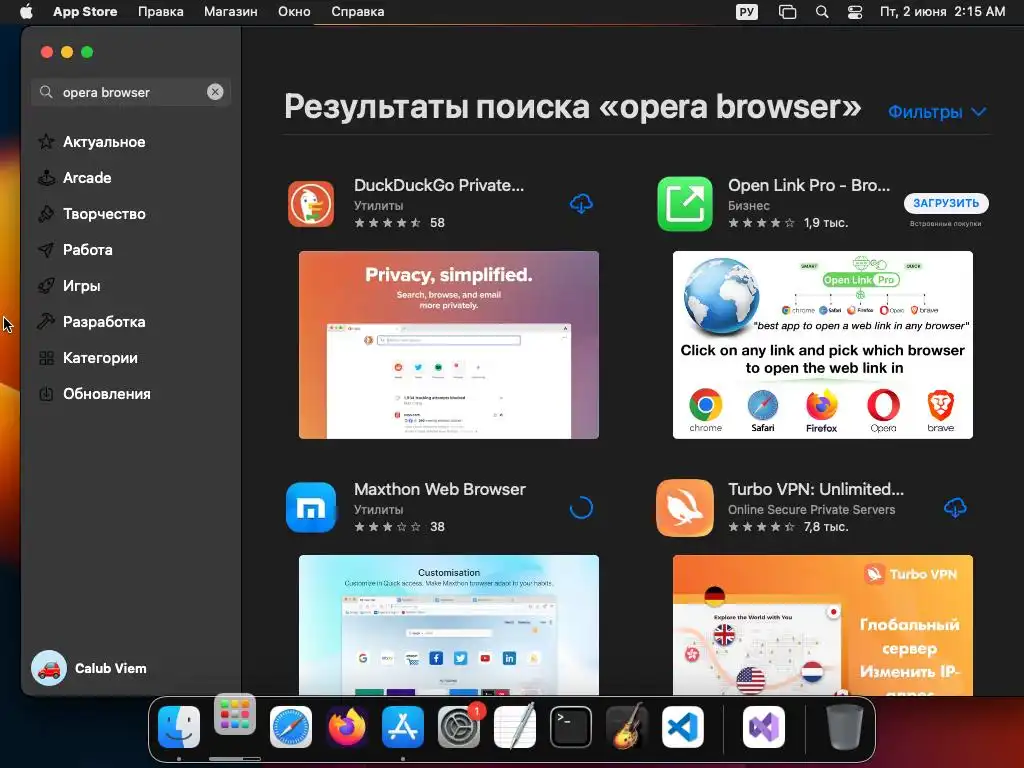Click the Игры rocket icon
This screenshot has height=768, width=1024.
point(46,285)
